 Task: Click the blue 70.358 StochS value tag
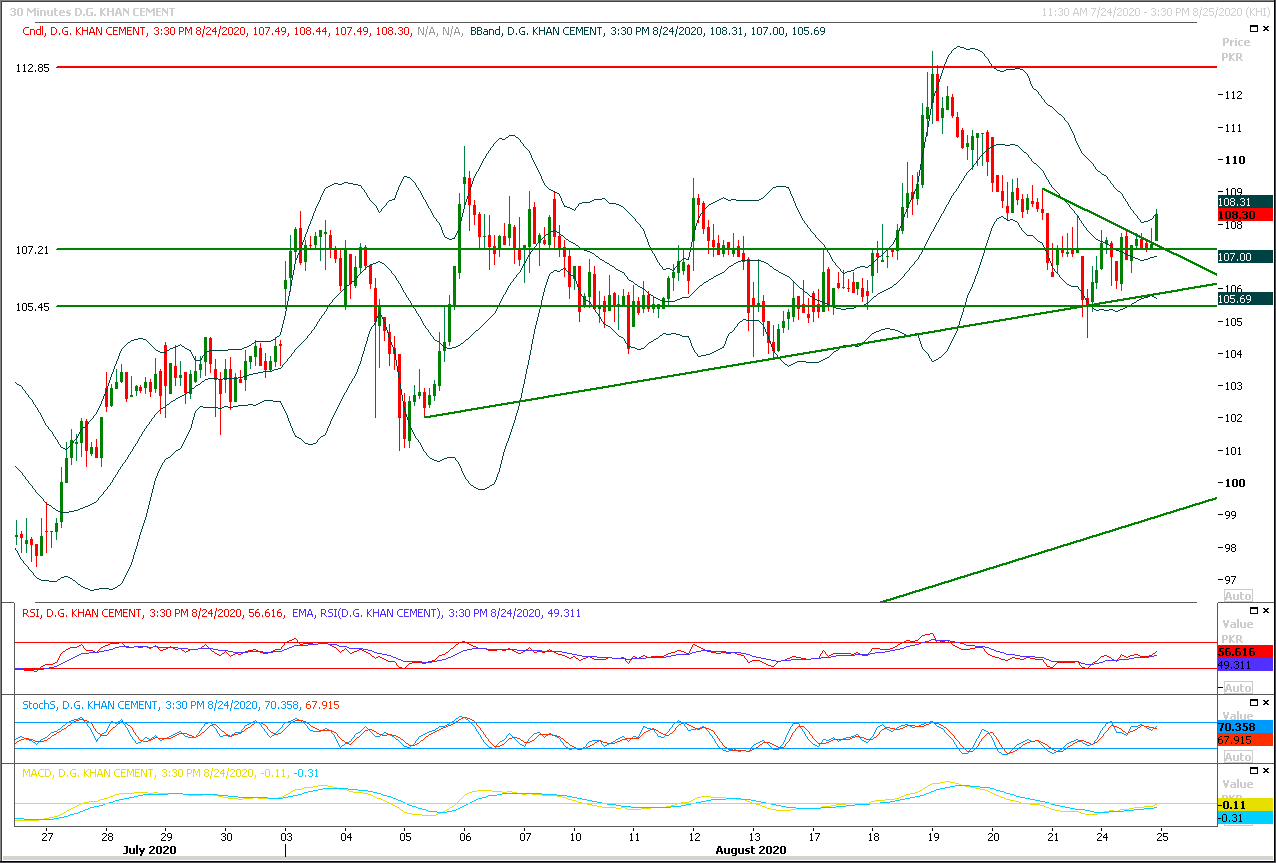click(x=1244, y=727)
